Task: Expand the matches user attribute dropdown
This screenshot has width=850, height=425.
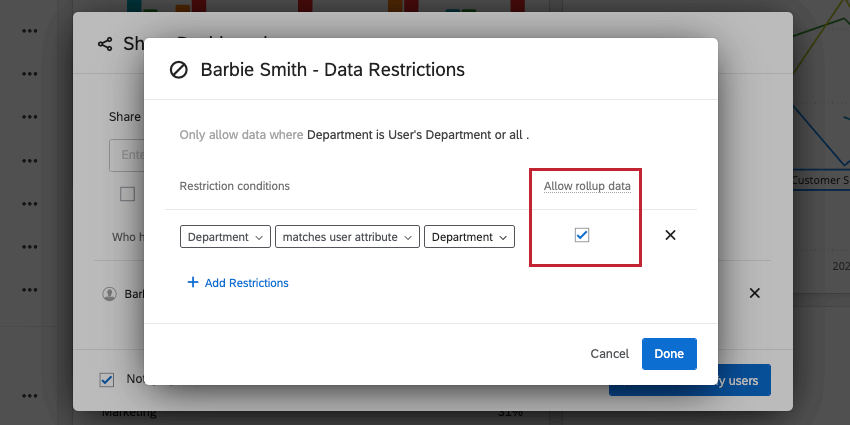Action: pos(347,237)
